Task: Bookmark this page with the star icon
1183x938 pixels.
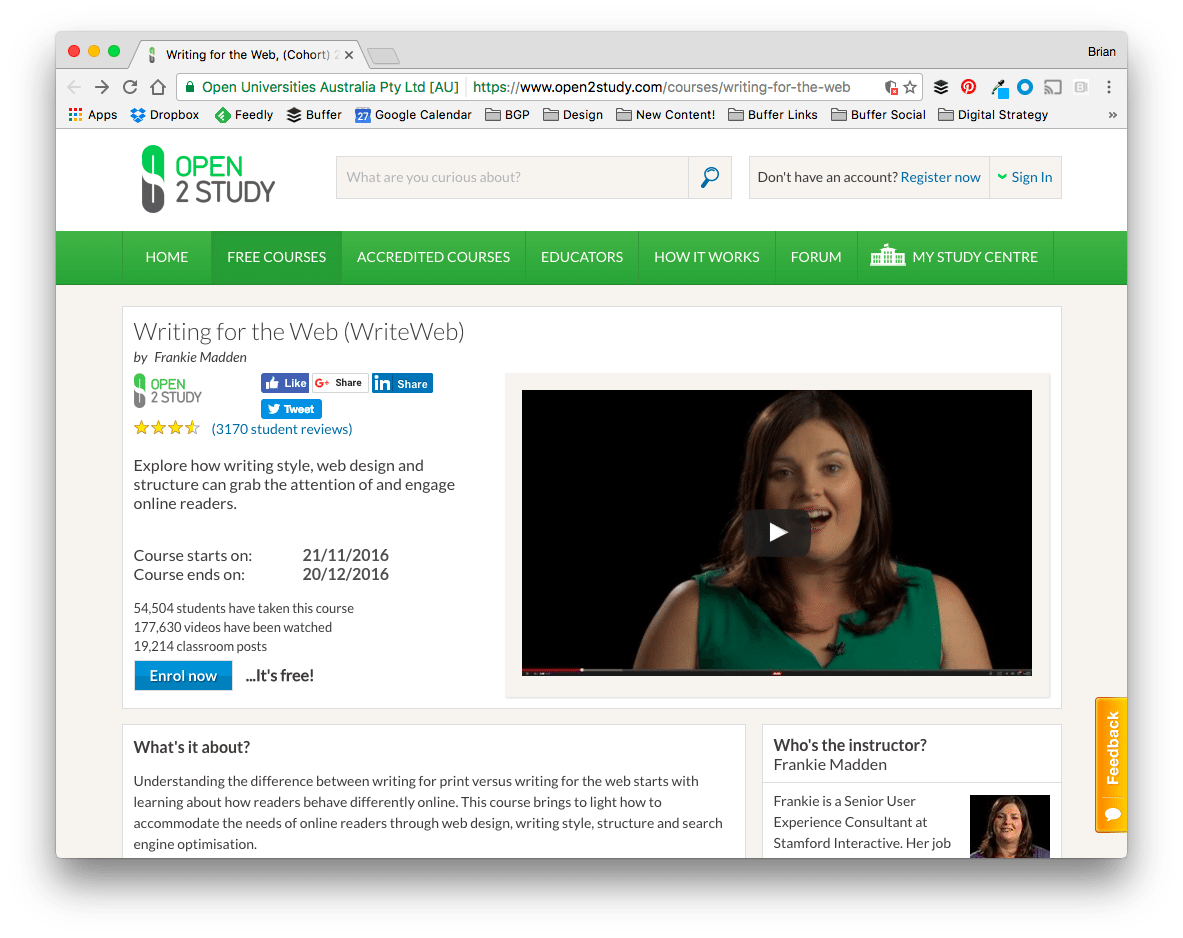Action: click(909, 87)
